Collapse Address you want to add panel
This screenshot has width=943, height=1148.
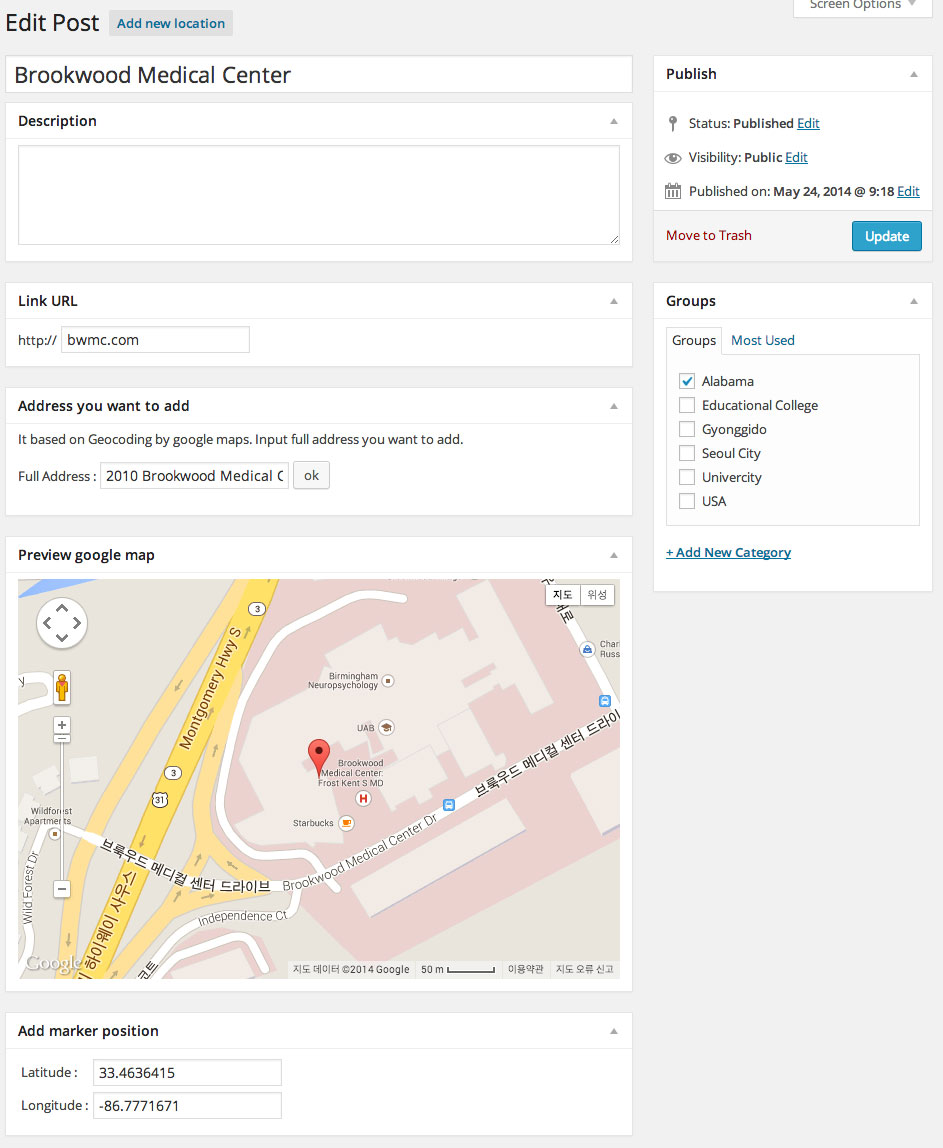(614, 406)
